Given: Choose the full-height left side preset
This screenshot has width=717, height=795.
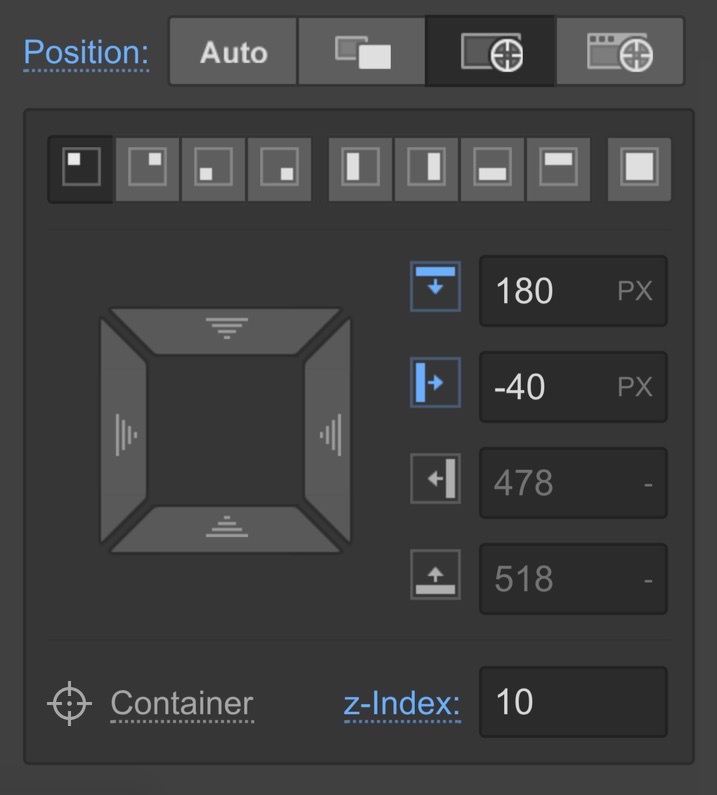Looking at the screenshot, I should coord(361,170).
